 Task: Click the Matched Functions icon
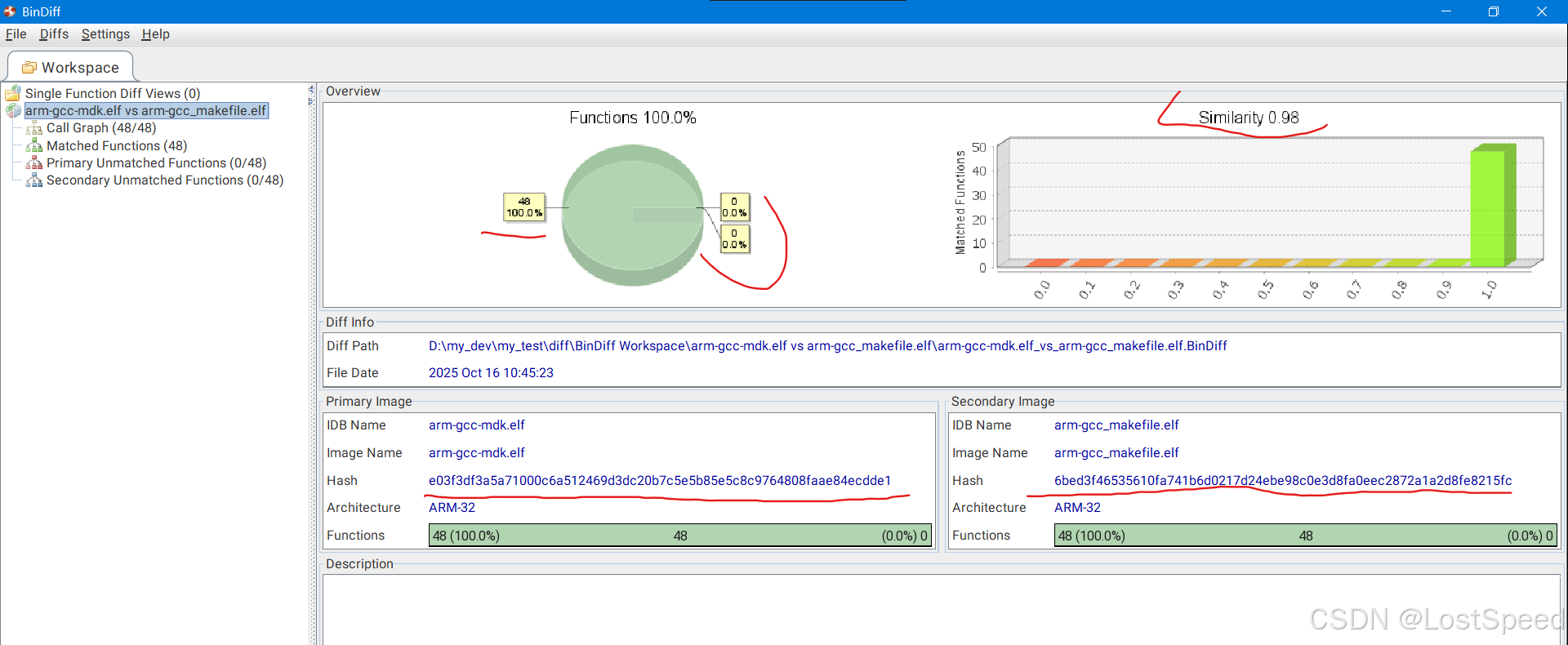click(34, 145)
